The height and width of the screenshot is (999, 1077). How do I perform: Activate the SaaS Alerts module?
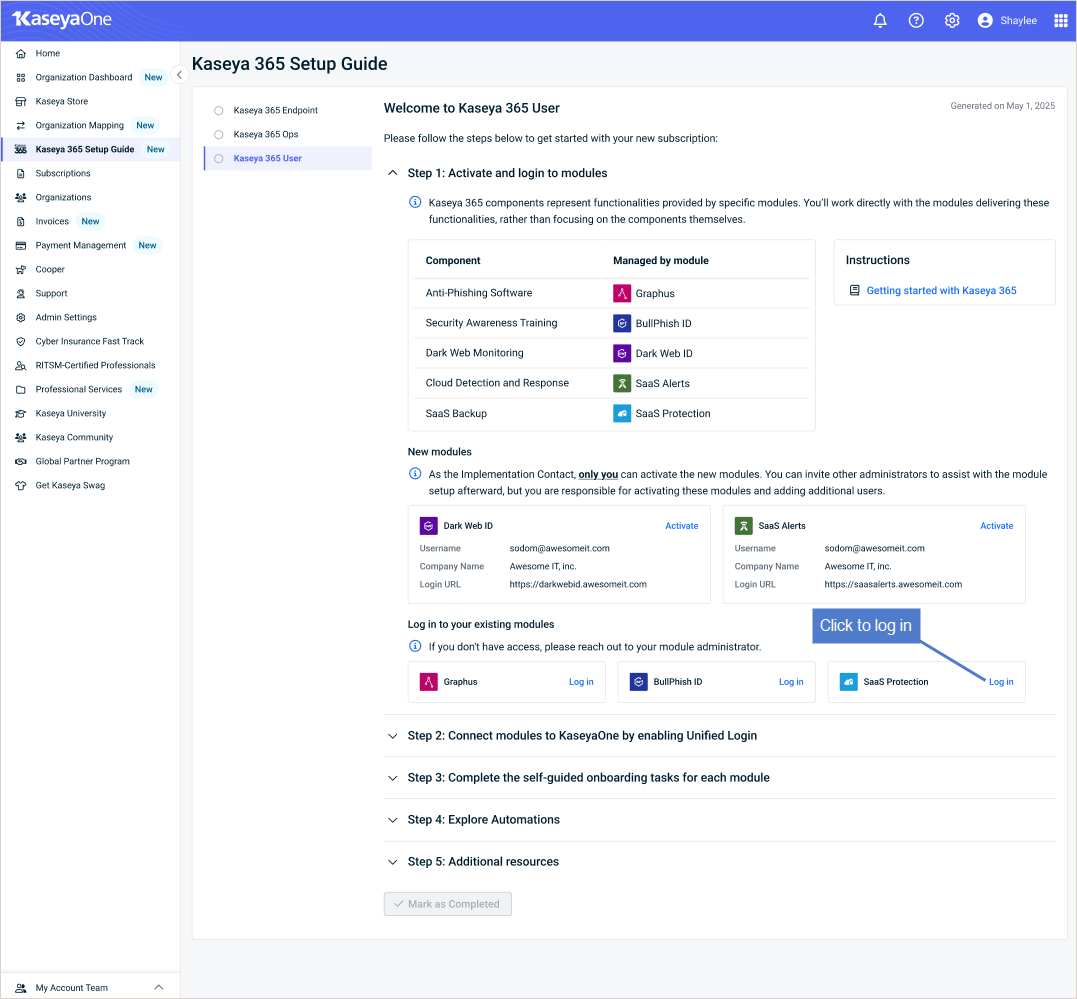[996, 526]
